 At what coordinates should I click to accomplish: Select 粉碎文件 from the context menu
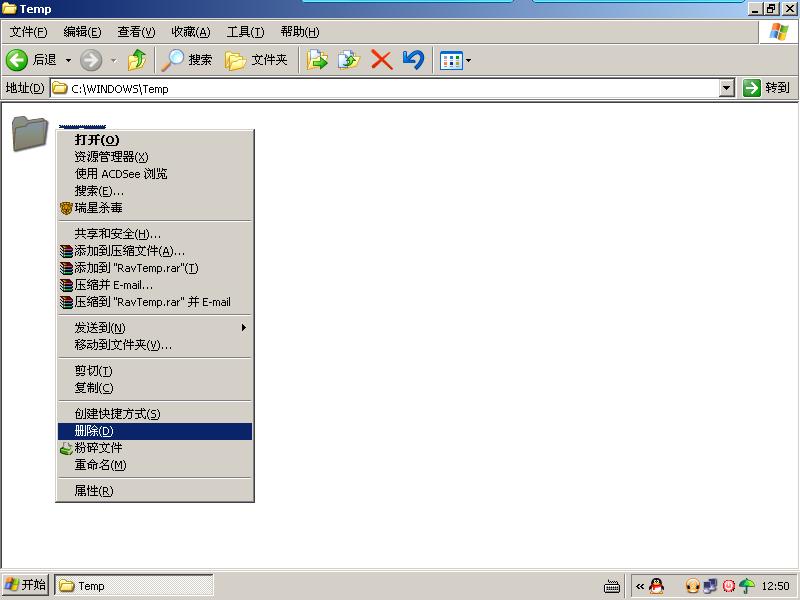98,448
